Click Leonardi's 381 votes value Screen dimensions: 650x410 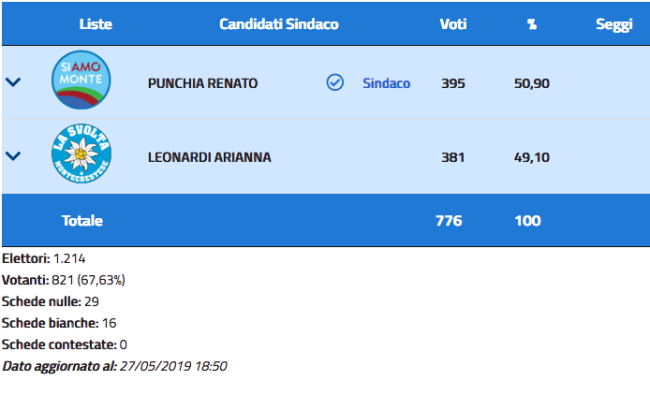tap(453, 157)
